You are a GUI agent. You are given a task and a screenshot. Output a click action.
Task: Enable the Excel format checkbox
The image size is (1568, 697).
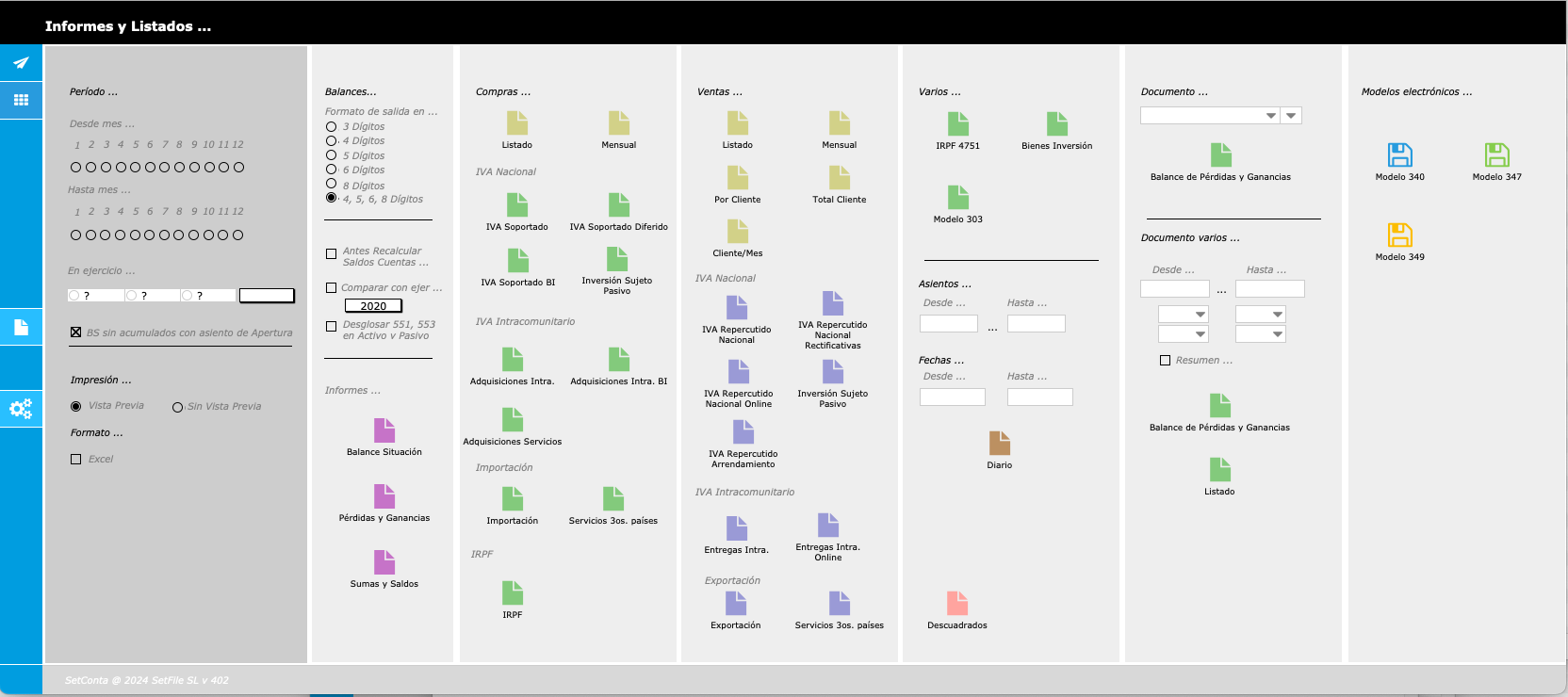[x=76, y=460]
